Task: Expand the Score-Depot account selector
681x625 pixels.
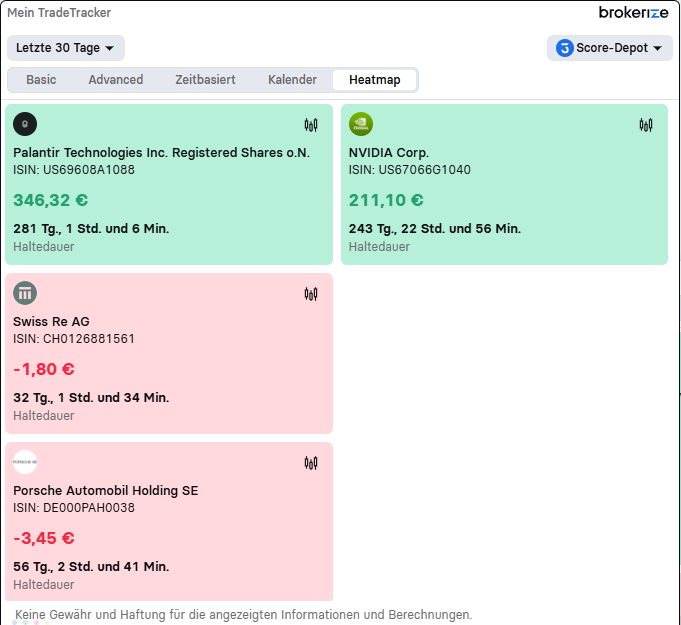Action: click(609, 48)
